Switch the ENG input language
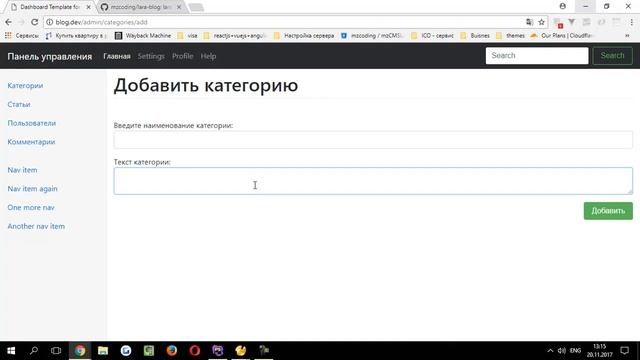Screen dimensions: 640x360 (x=576, y=351)
